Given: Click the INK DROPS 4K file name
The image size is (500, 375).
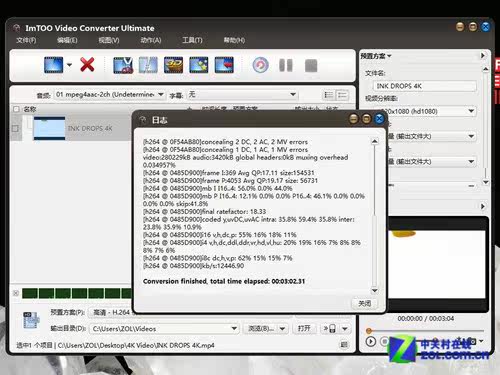Looking at the screenshot, I should (x=90, y=128).
